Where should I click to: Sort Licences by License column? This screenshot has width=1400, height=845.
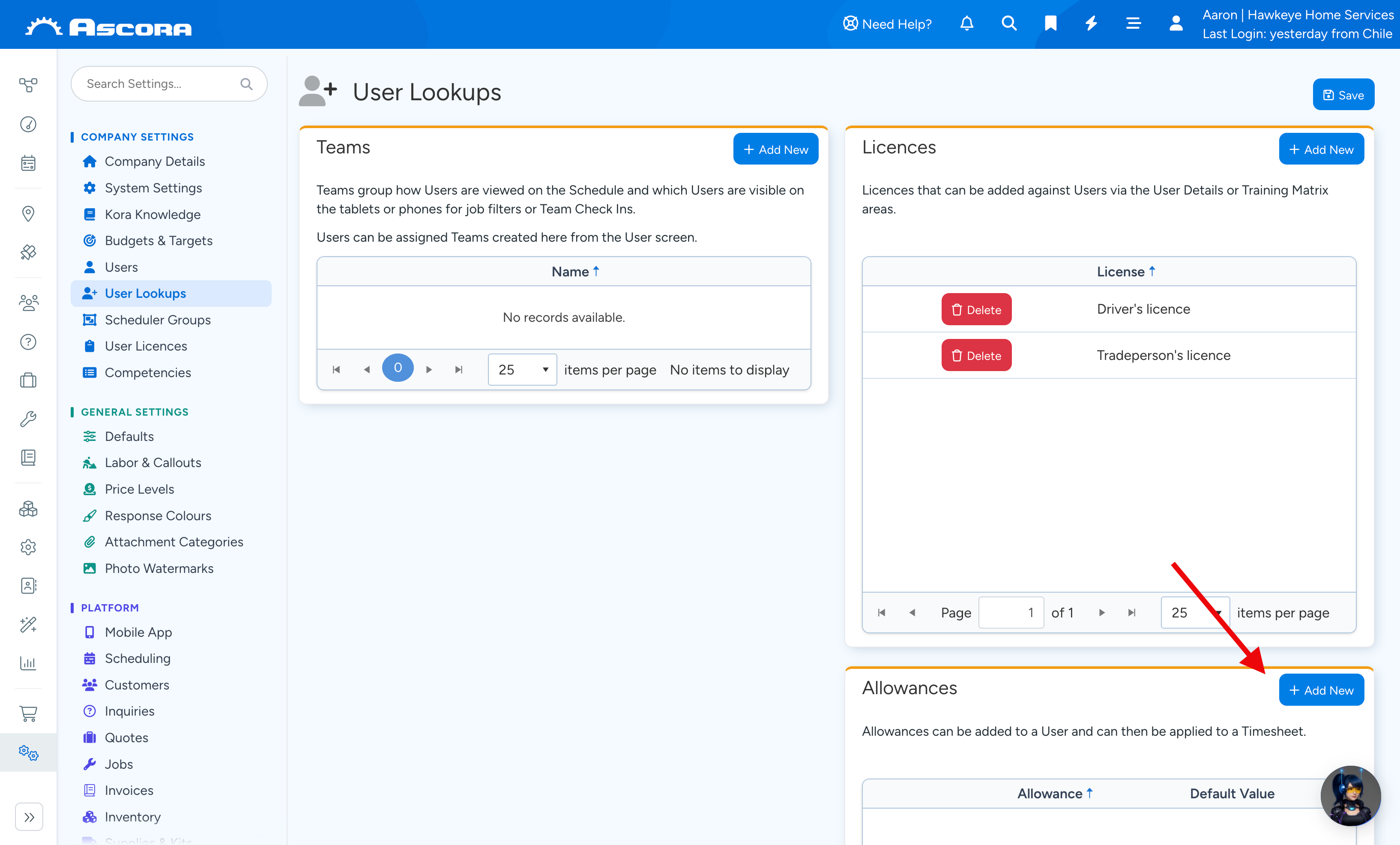pos(1125,272)
